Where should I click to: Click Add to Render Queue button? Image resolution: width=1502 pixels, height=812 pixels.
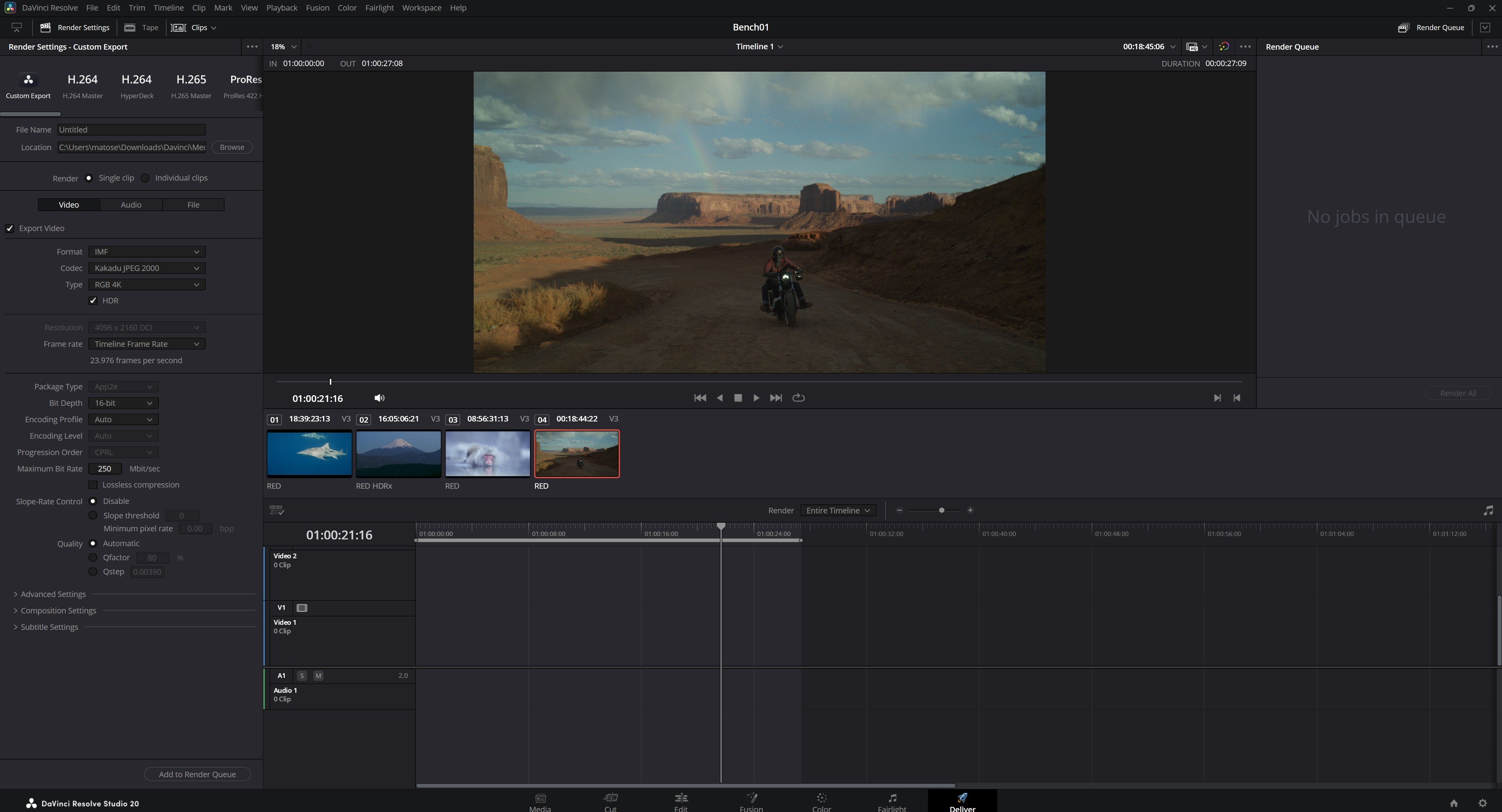[x=197, y=774]
